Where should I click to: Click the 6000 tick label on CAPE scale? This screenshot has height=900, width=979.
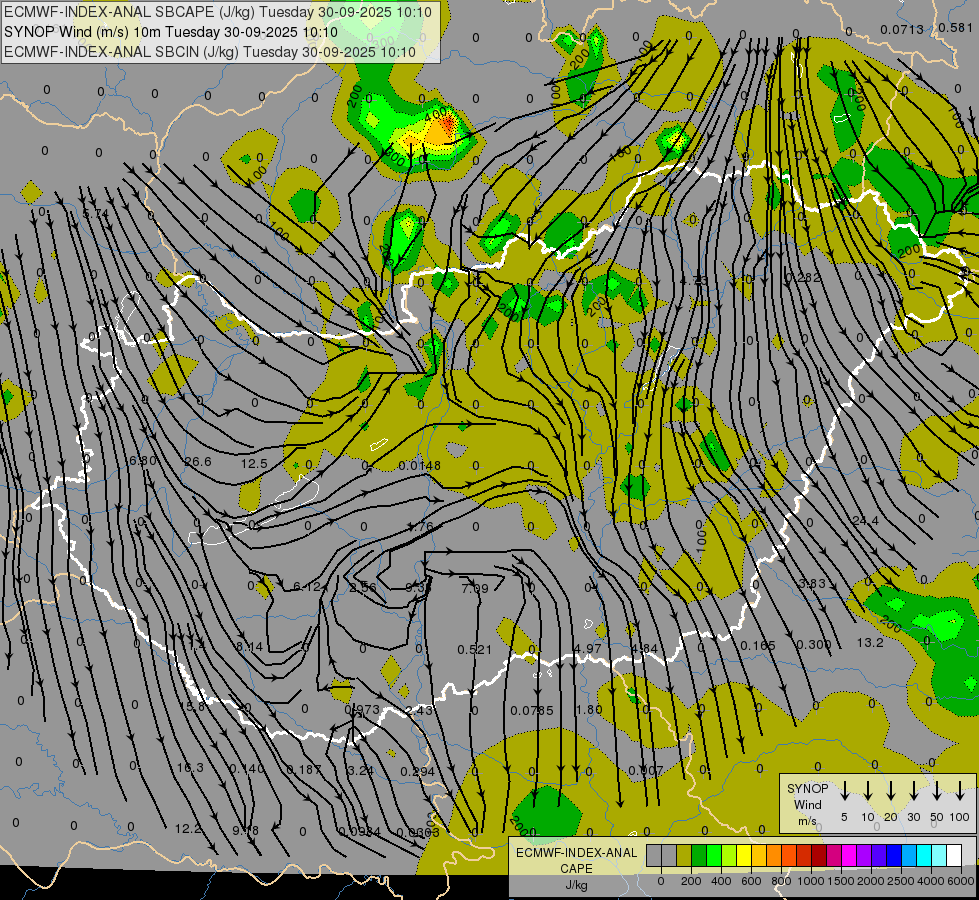961,881
